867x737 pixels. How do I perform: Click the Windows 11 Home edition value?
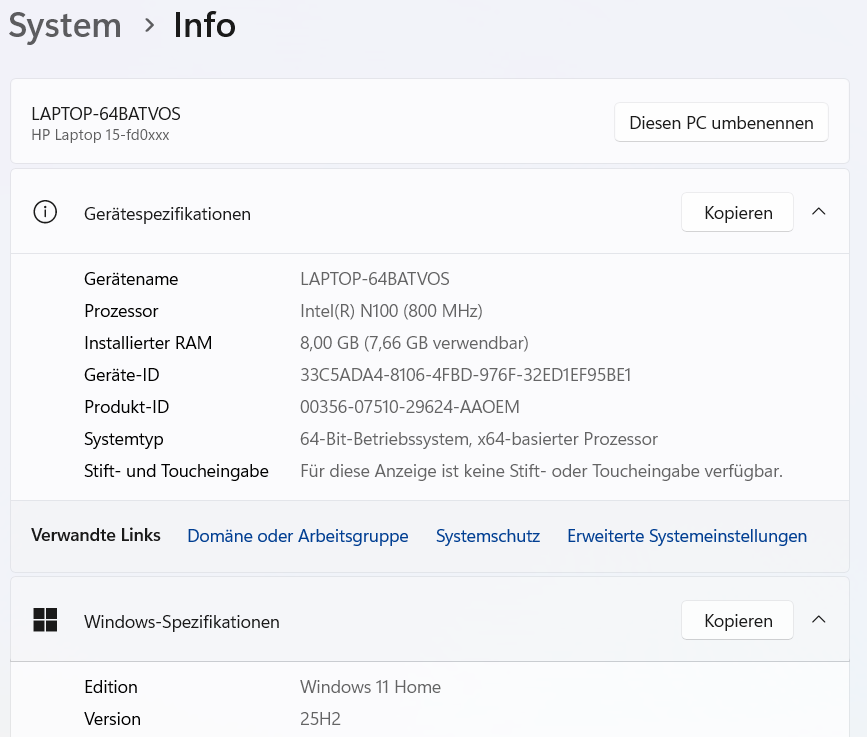[x=370, y=687]
